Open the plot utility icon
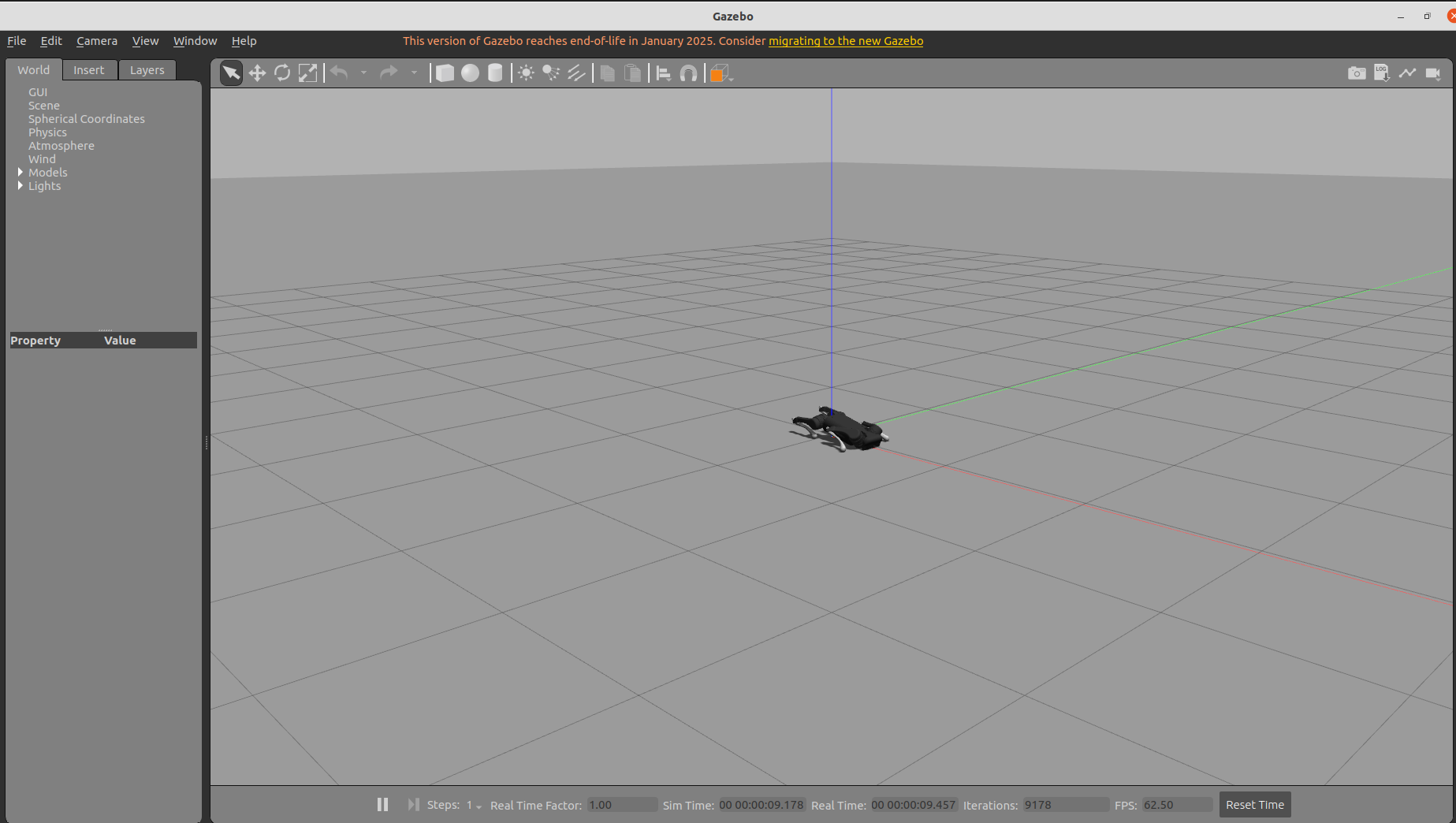The width and height of the screenshot is (1456, 823). pos(1407,73)
